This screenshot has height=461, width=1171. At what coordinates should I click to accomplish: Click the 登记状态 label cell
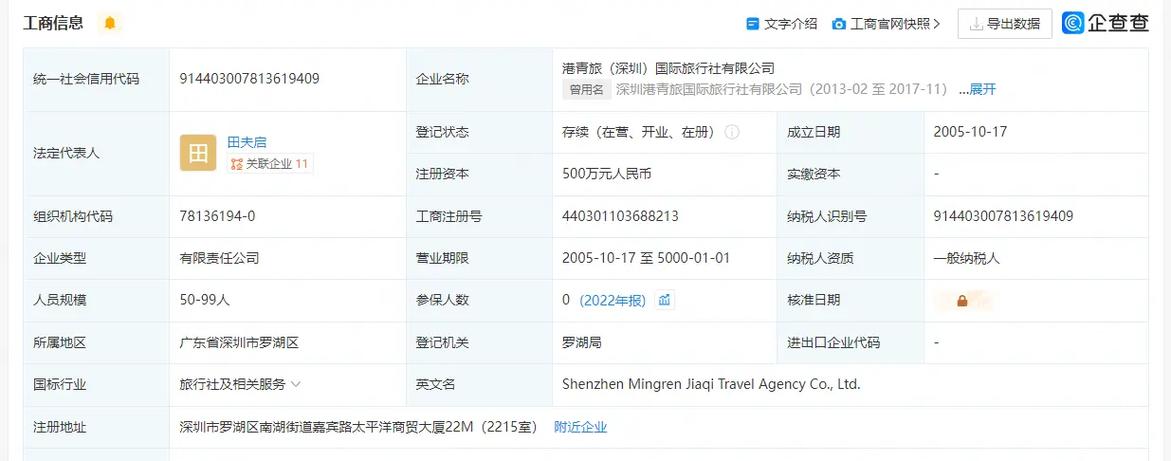479,132
